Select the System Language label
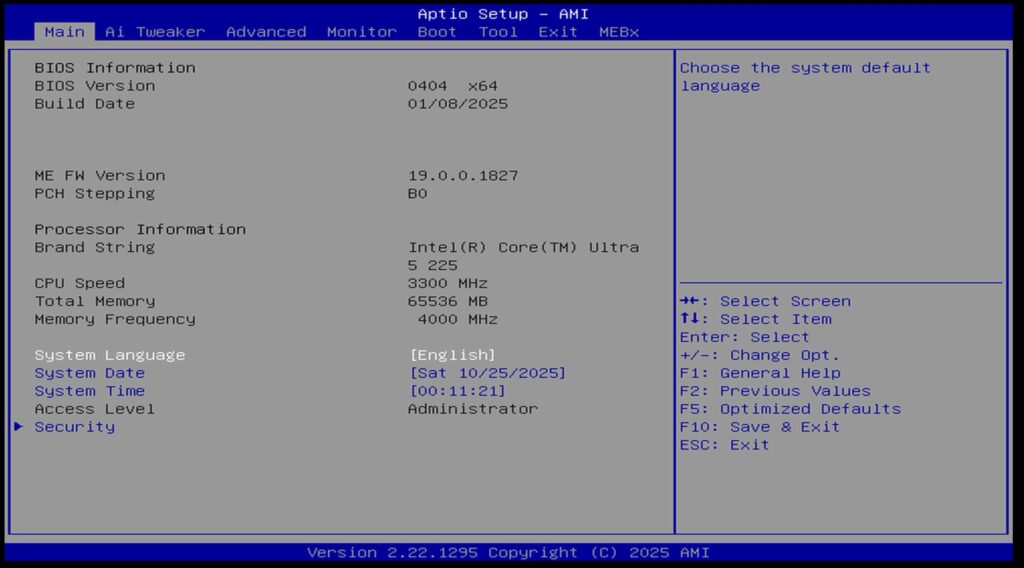Image resolution: width=1024 pixels, height=568 pixels. coord(110,355)
